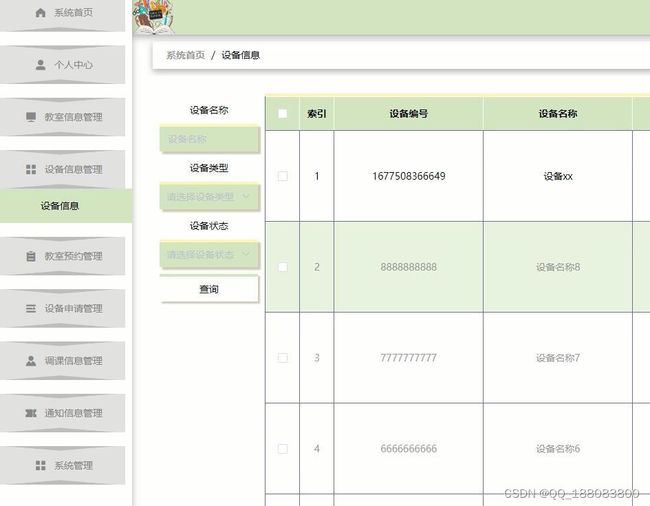
Task: Click the 索引 column header
Action: (x=317, y=114)
